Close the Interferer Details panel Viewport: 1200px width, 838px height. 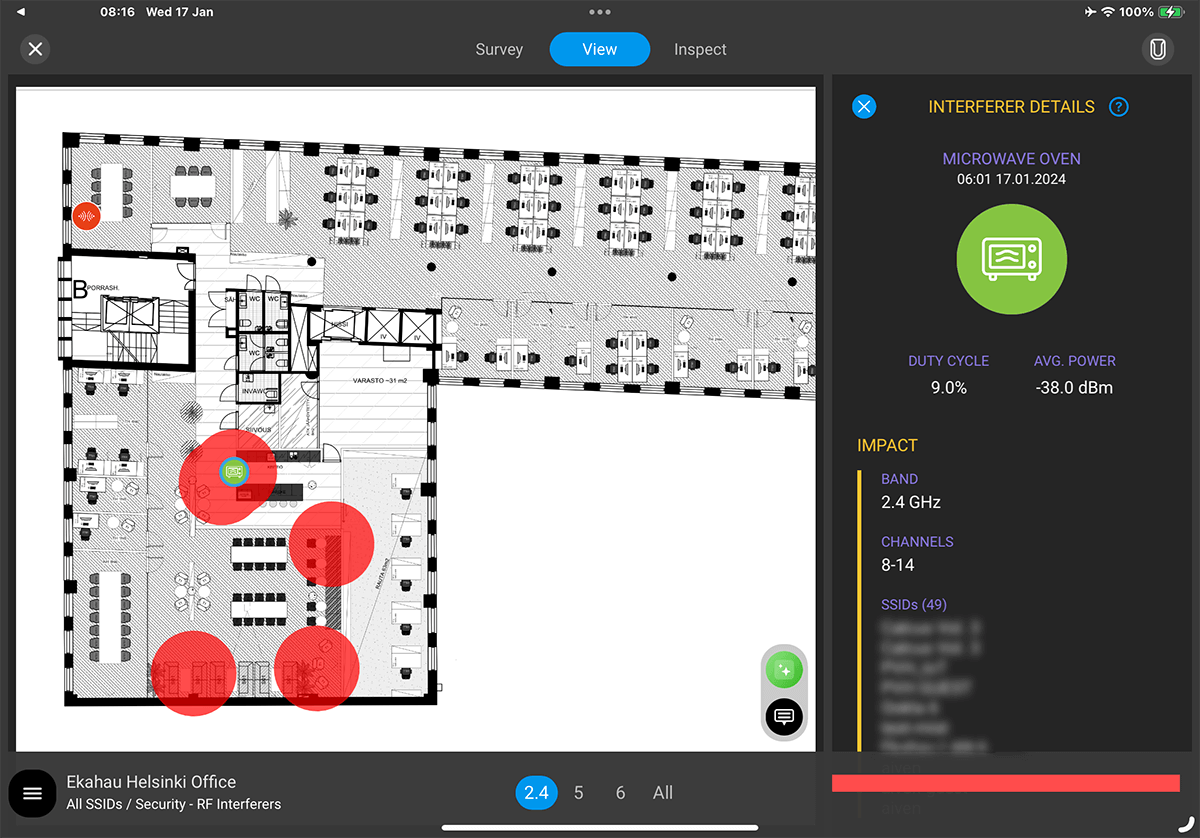[864, 107]
